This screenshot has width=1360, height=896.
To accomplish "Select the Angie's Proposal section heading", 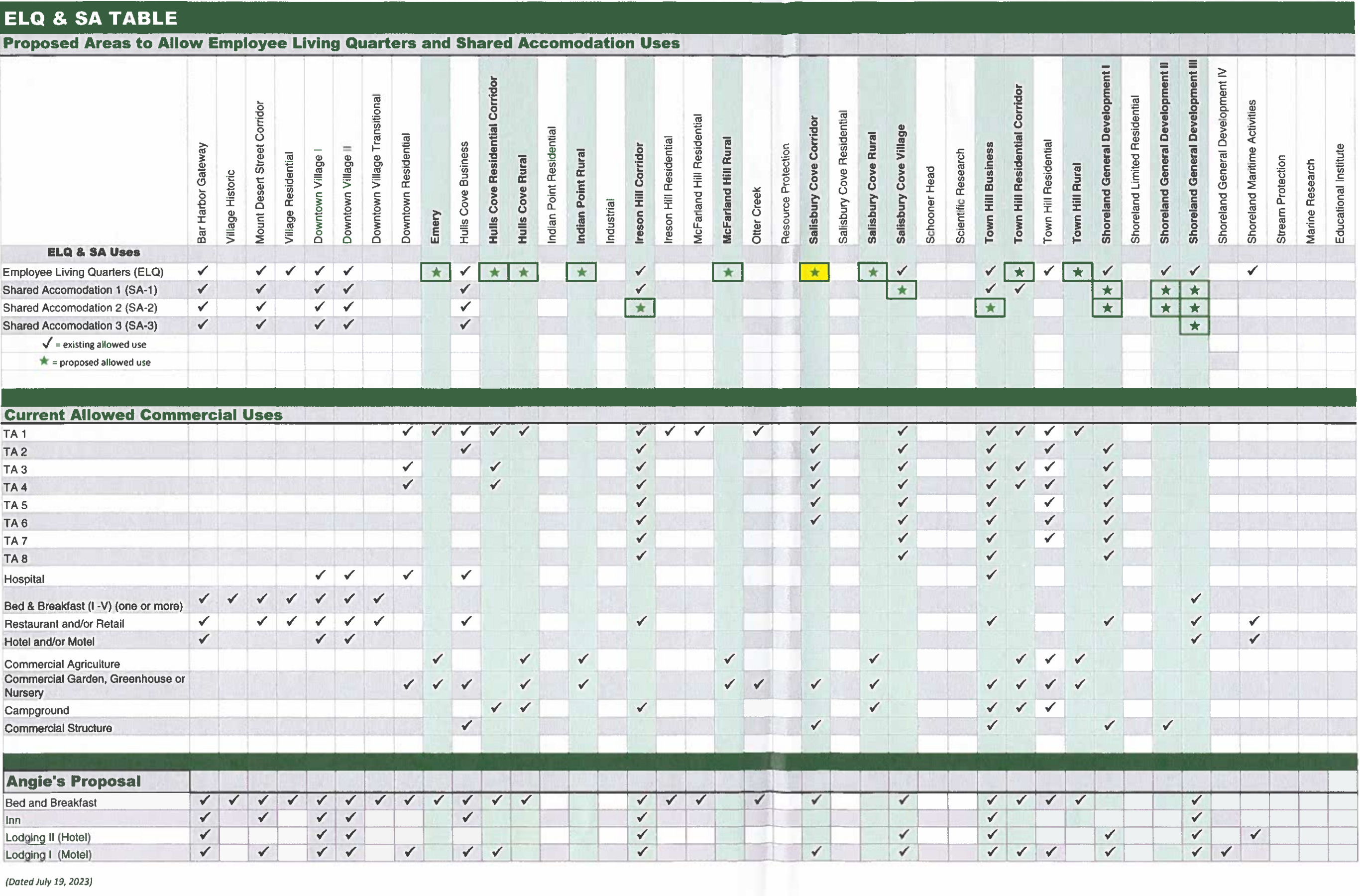I will point(73,781).
